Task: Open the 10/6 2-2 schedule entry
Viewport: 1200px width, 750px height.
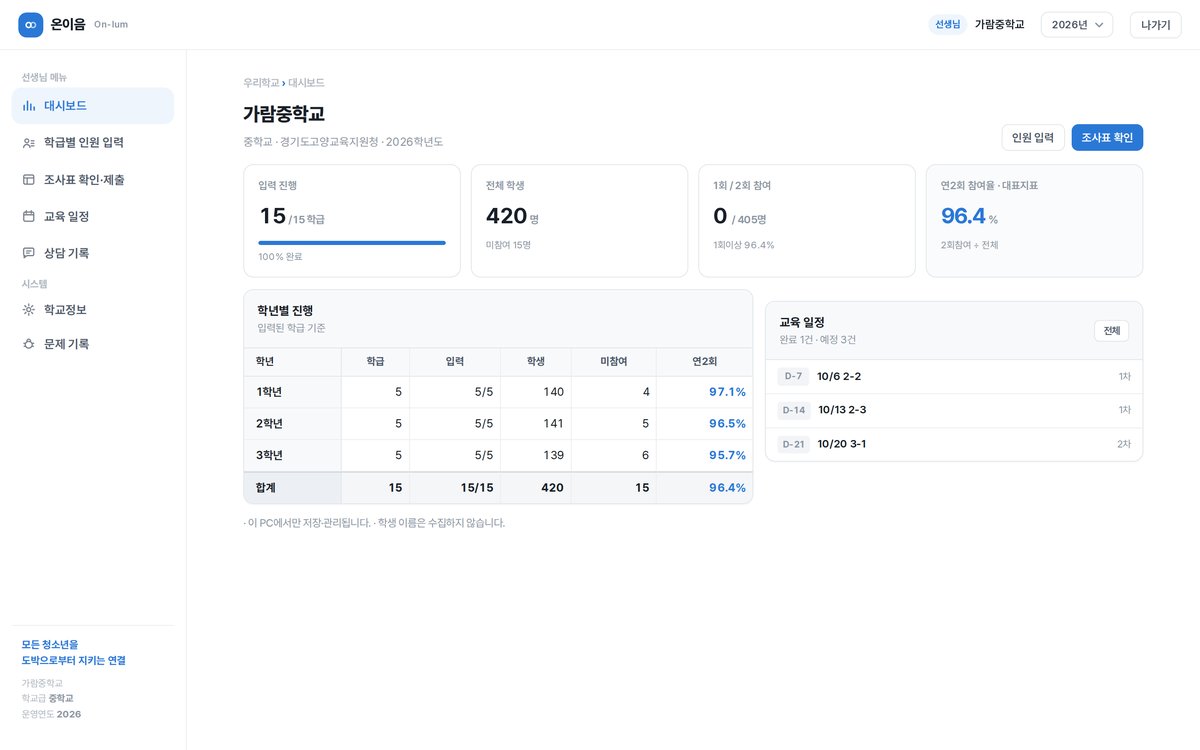Action: 954,376
